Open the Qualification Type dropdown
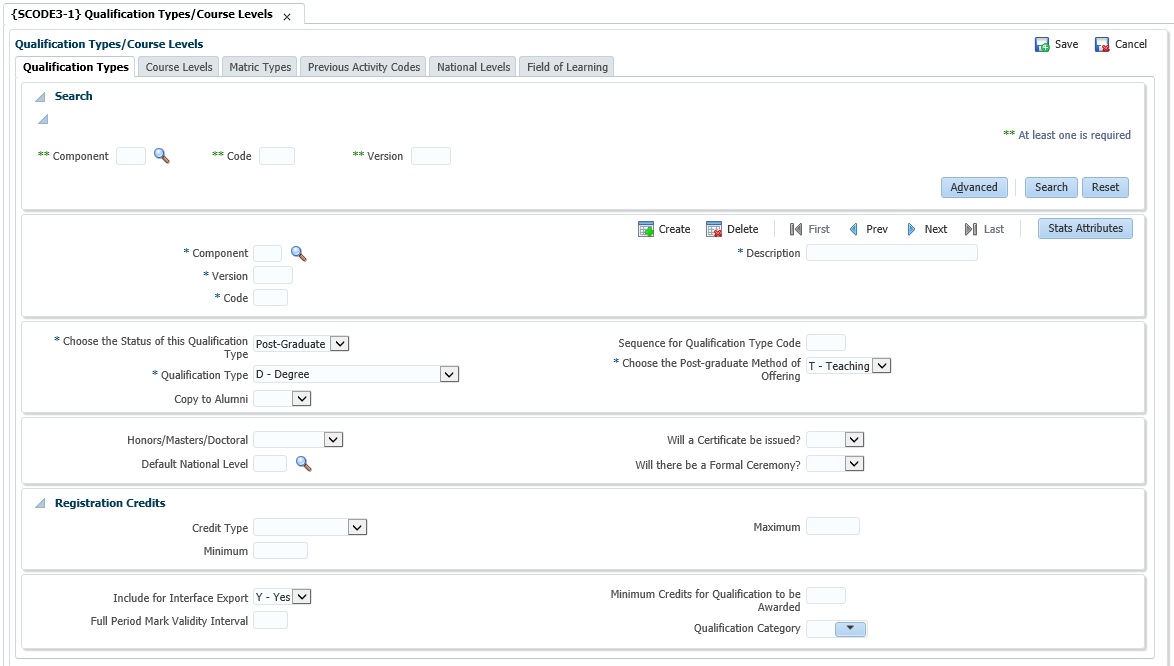This screenshot has height=666, width=1174. (449, 374)
